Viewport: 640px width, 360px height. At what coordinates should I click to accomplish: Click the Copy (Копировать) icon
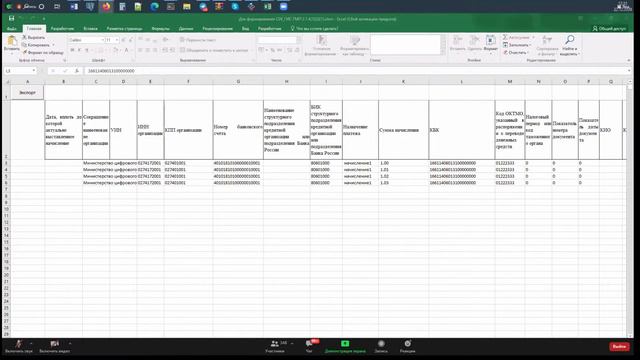[x=24, y=45]
